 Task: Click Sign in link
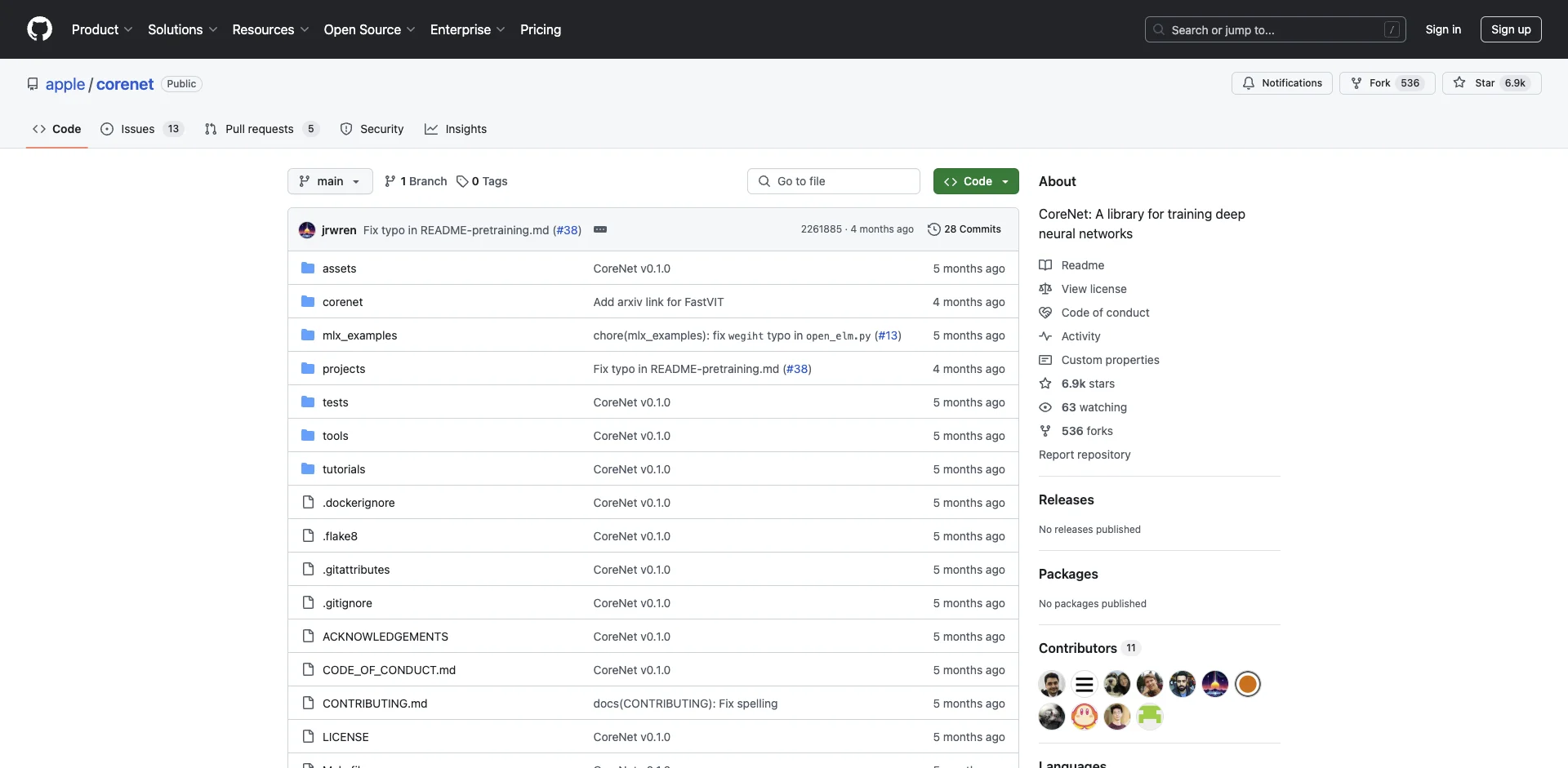pyautogui.click(x=1443, y=29)
